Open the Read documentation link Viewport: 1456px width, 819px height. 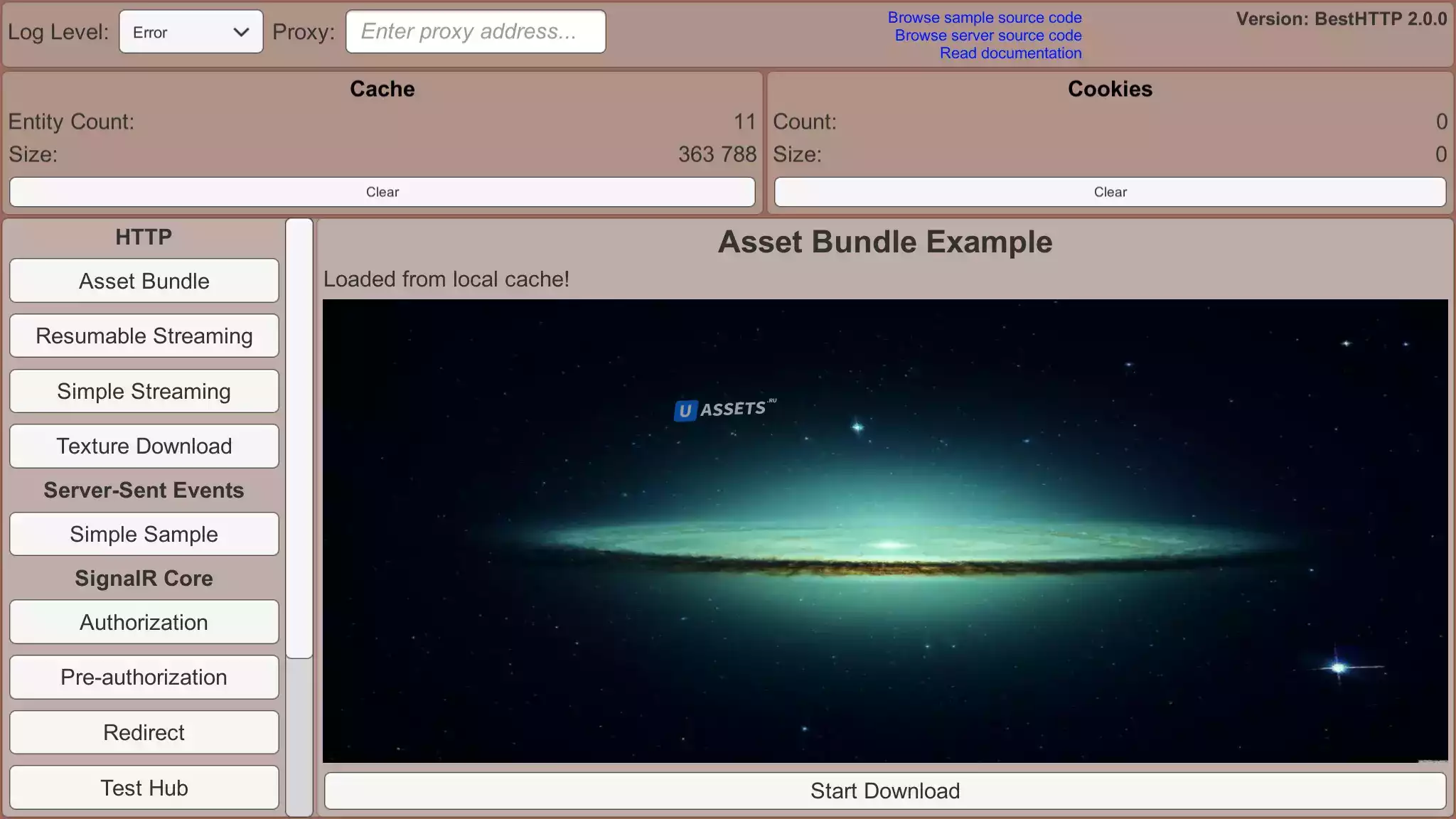coord(1010,53)
